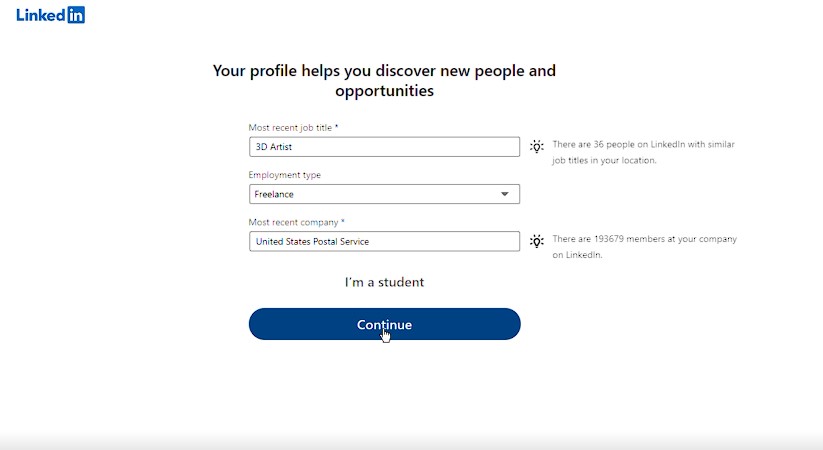Click the blue Continue button
The height and width of the screenshot is (450, 823).
[384, 324]
